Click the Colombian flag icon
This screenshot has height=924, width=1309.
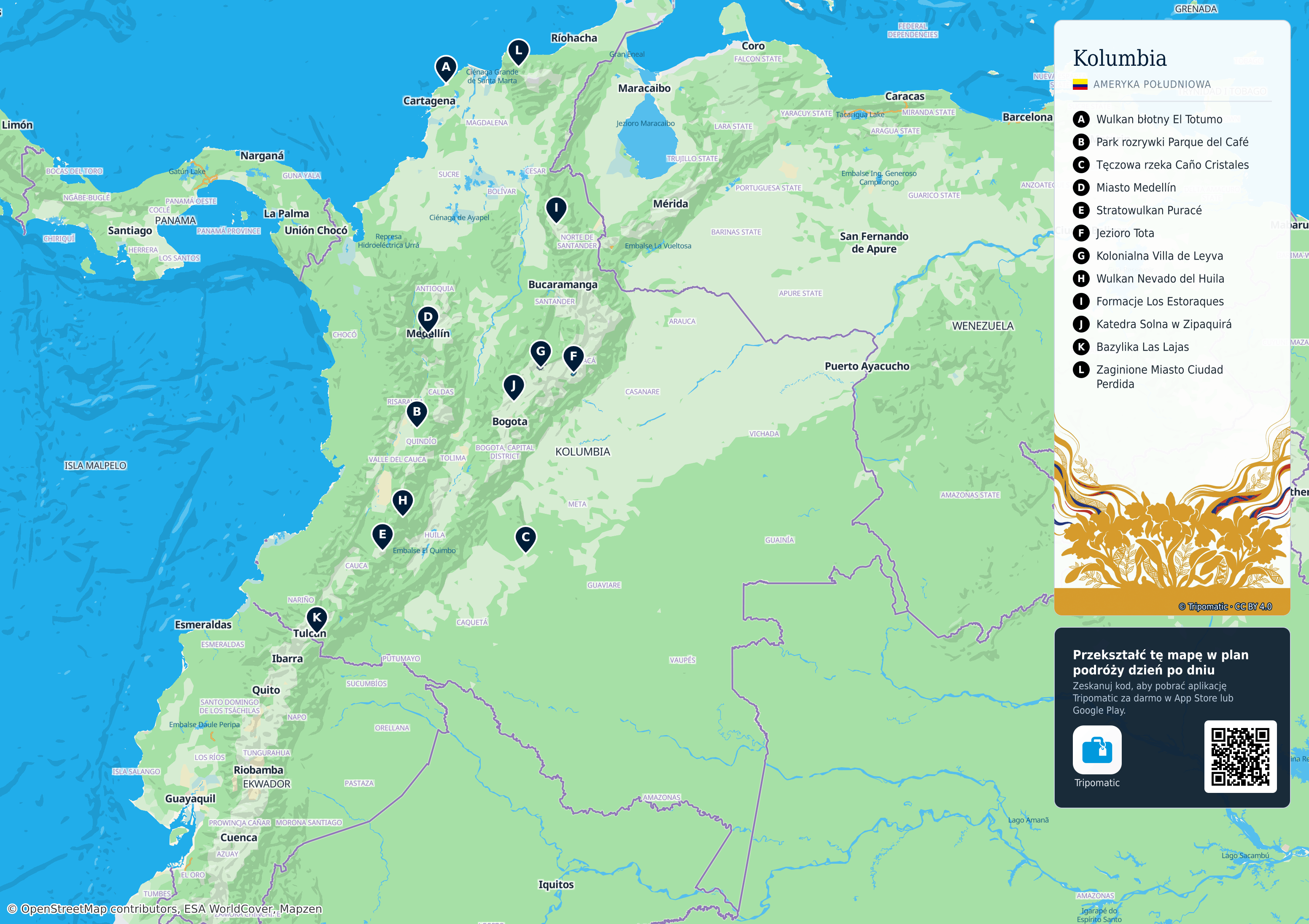pos(1080,84)
